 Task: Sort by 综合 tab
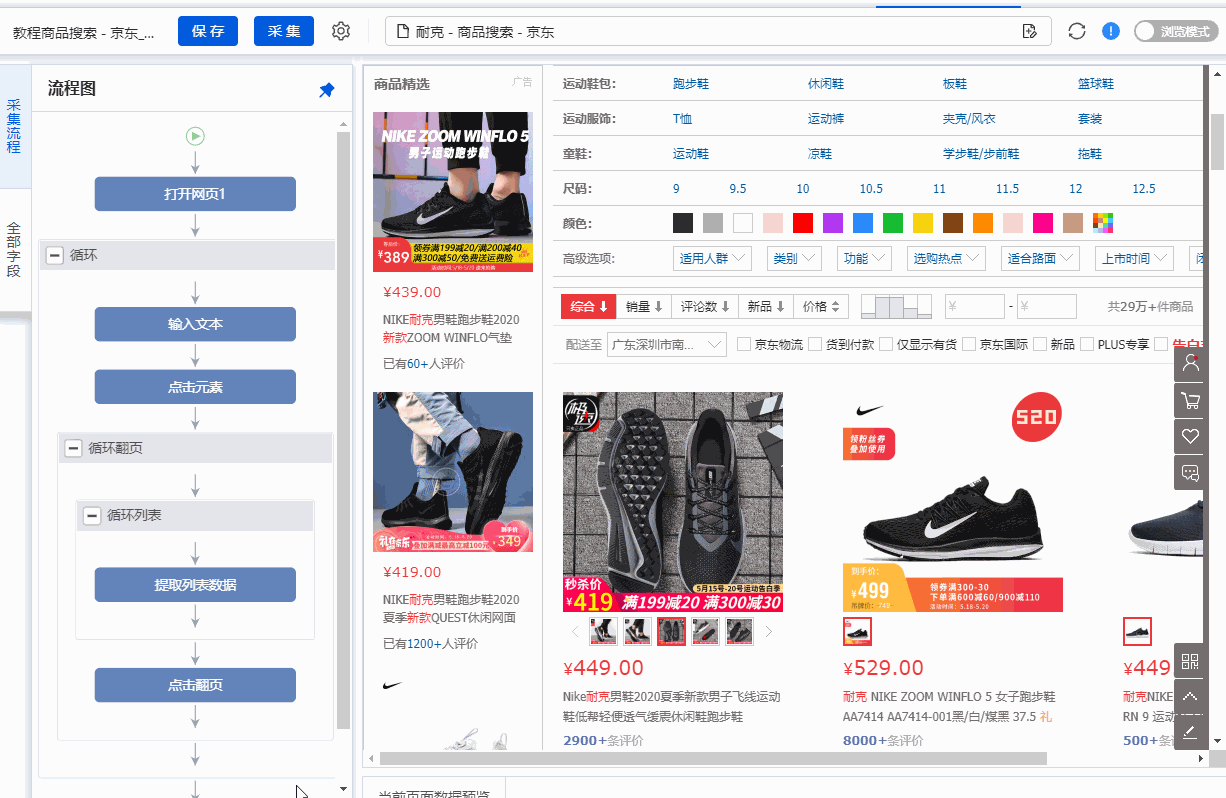[589, 306]
